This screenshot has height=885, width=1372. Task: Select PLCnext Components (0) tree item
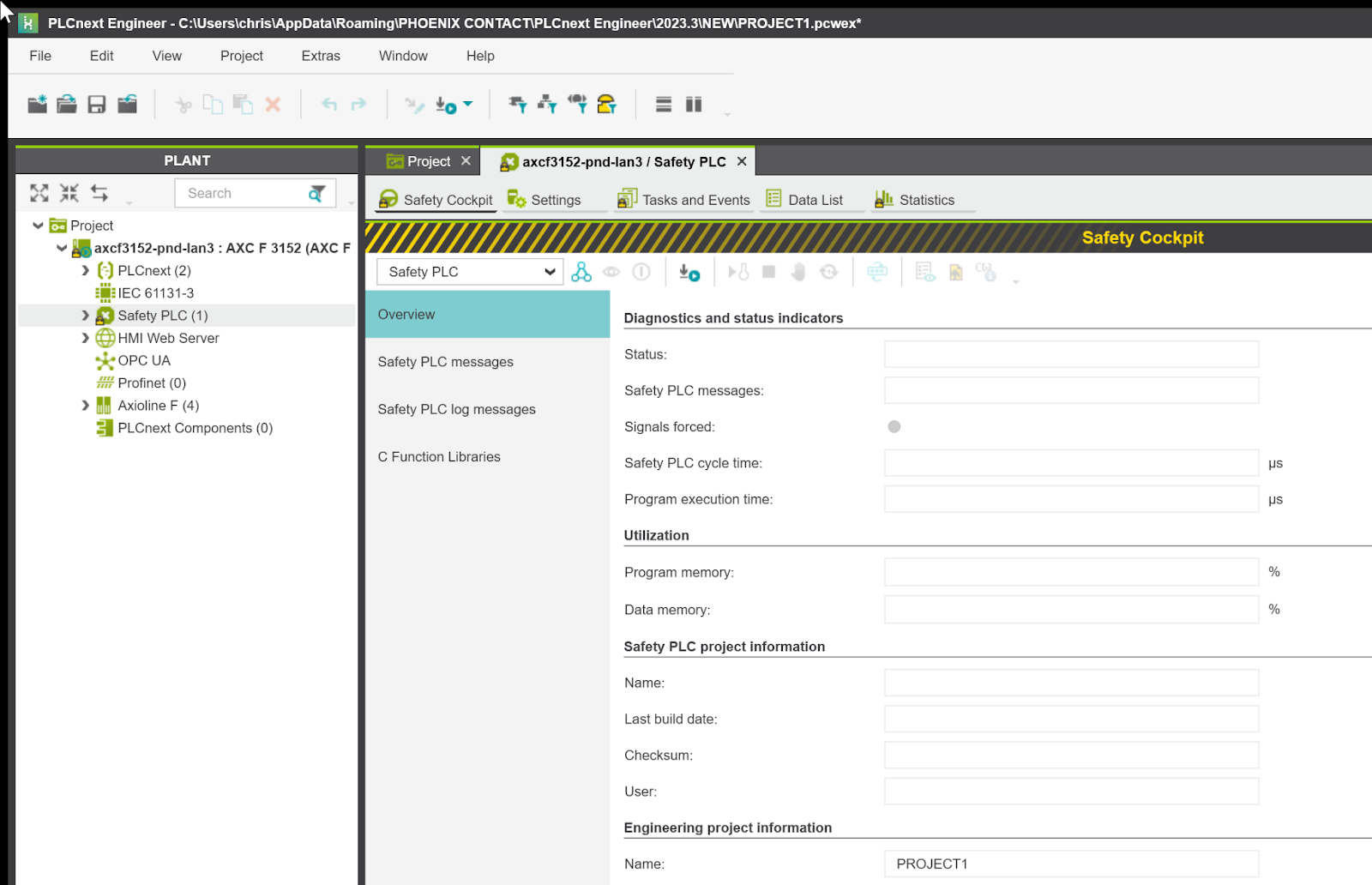point(196,428)
